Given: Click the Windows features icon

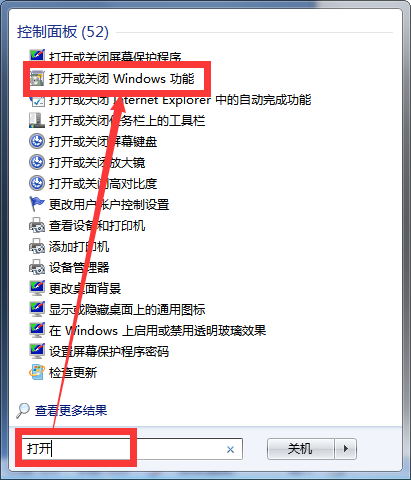Looking at the screenshot, I should pyautogui.click(x=37, y=78).
